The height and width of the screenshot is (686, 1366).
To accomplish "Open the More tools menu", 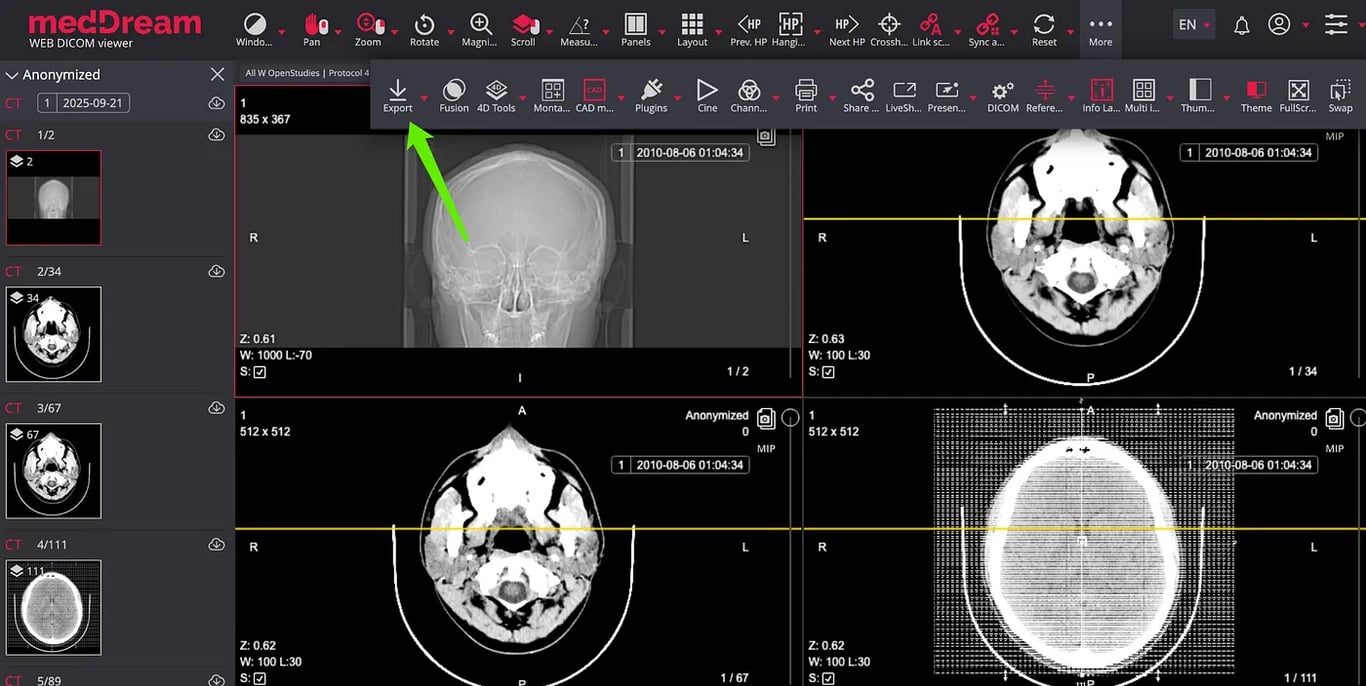I will click(1100, 30).
